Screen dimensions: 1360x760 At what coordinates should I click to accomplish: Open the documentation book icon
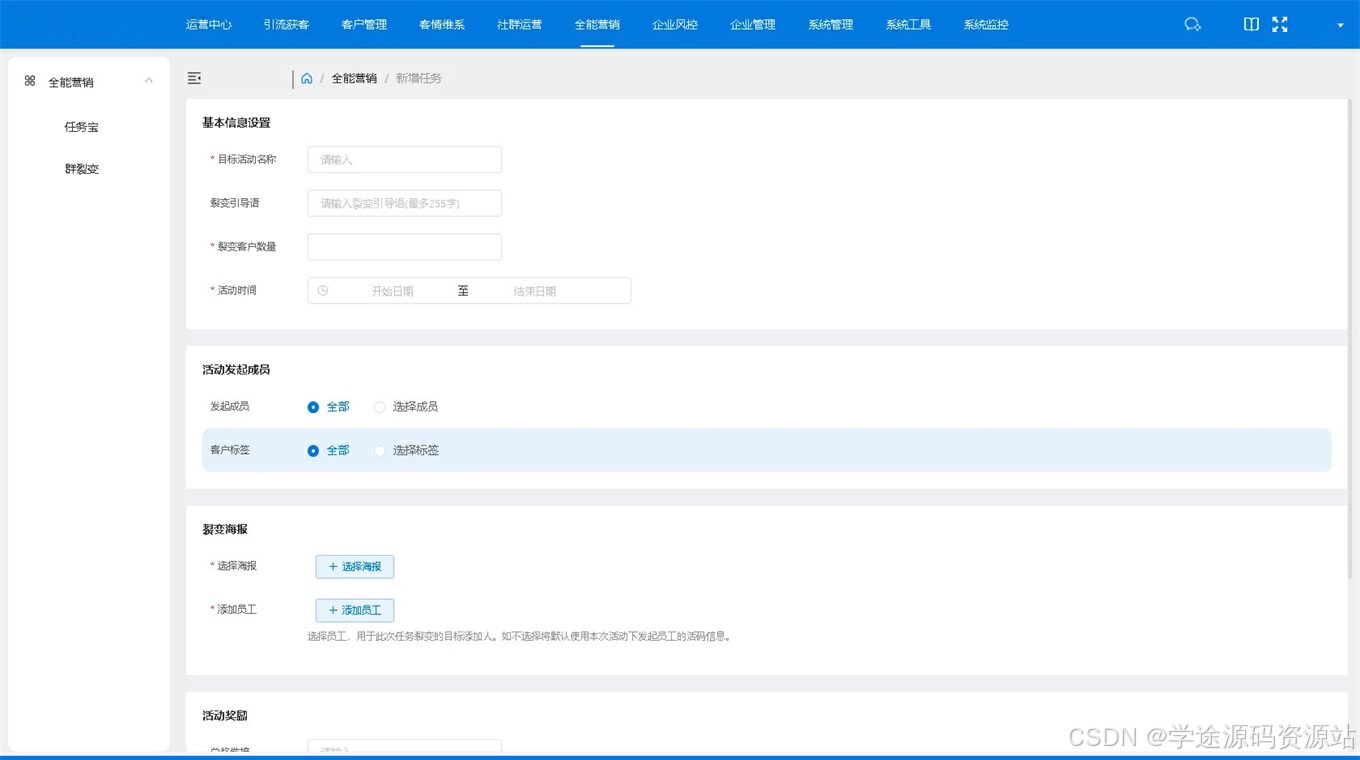[x=1251, y=24]
